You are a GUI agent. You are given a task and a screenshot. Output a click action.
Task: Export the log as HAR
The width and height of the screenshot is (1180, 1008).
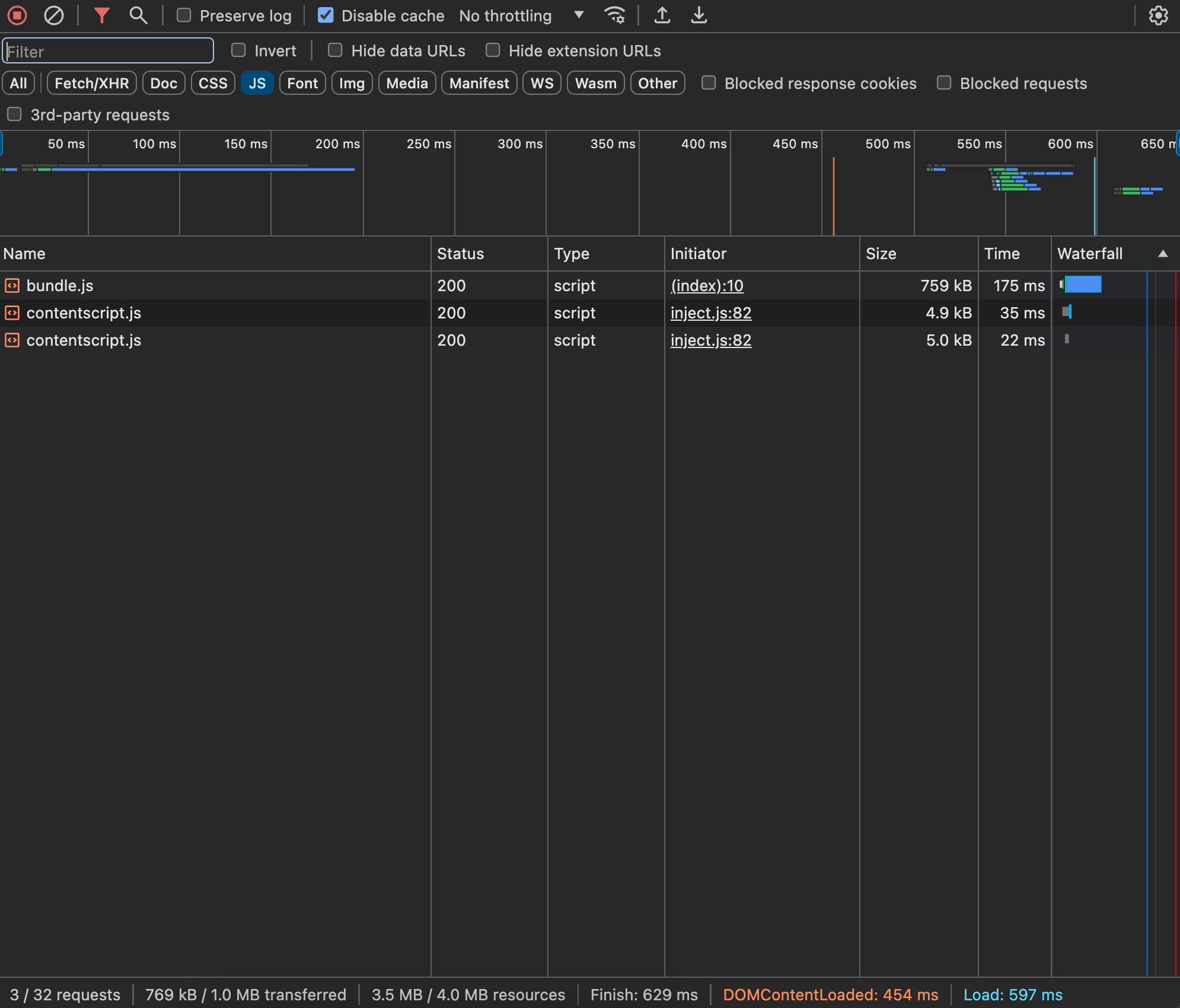click(x=700, y=15)
